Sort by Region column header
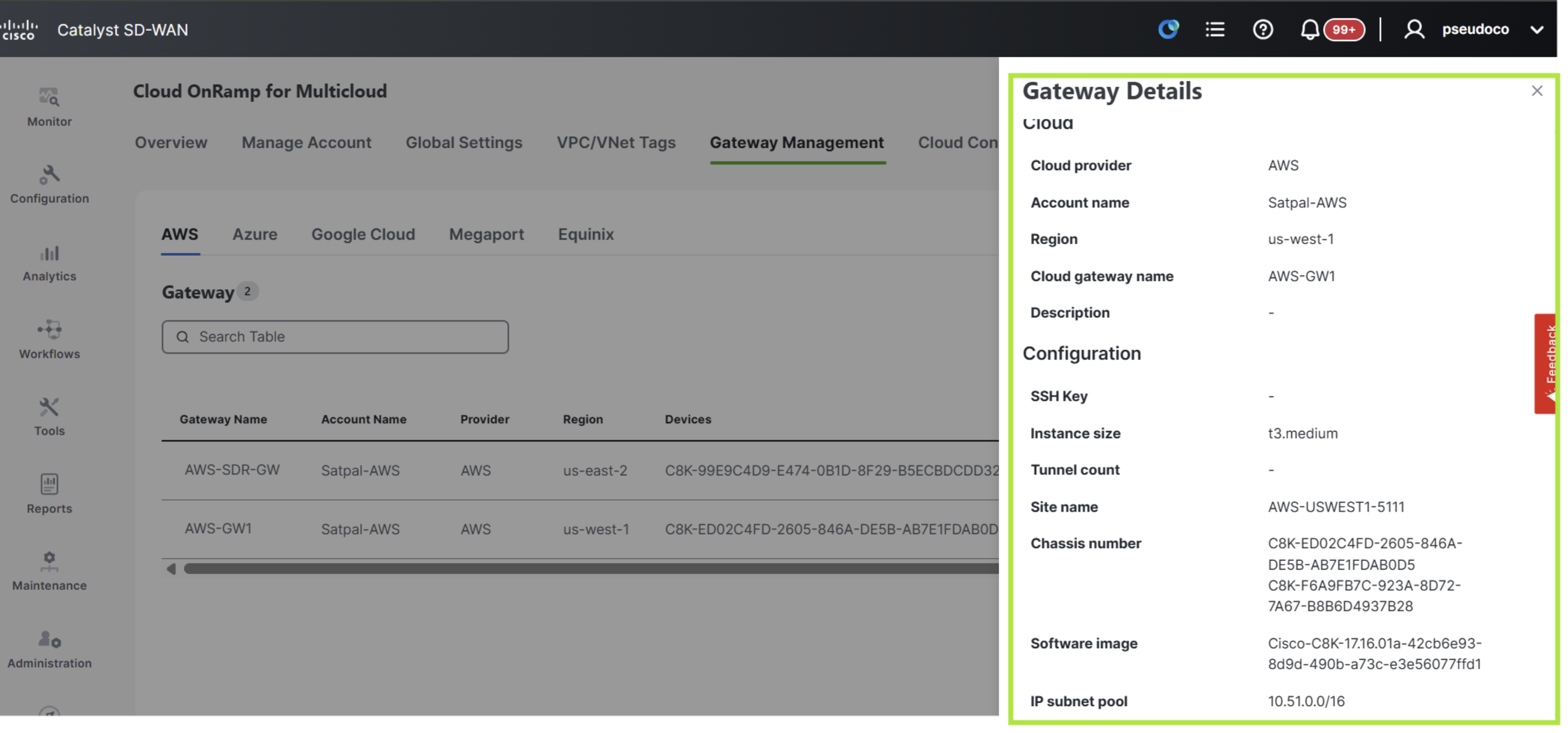The image size is (1568, 733). (x=582, y=419)
